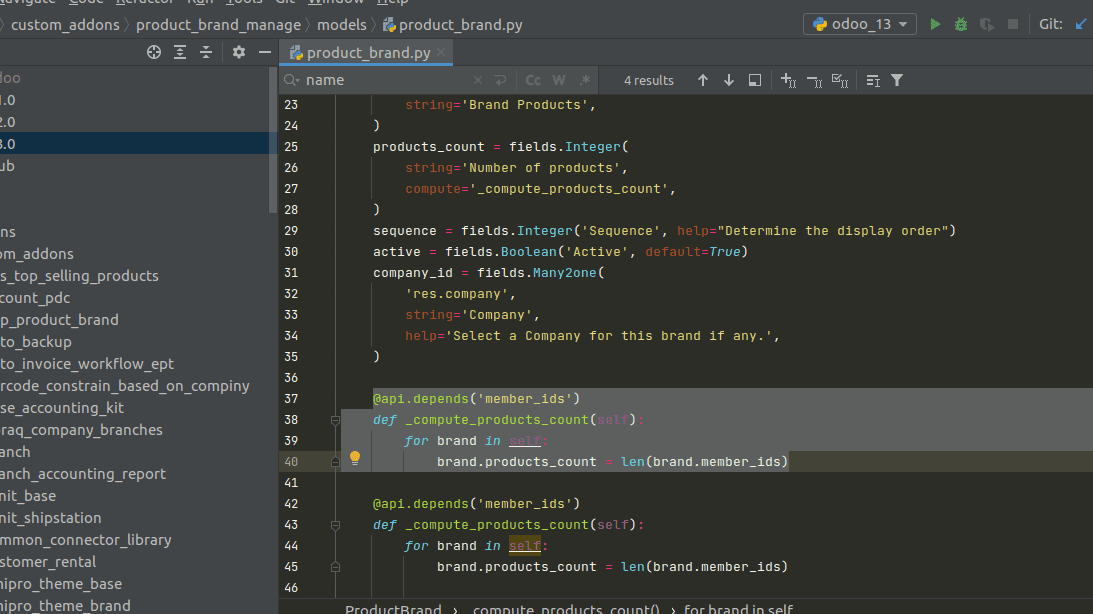Clear the find field text with X
This screenshot has height=614, width=1093.
point(477,80)
